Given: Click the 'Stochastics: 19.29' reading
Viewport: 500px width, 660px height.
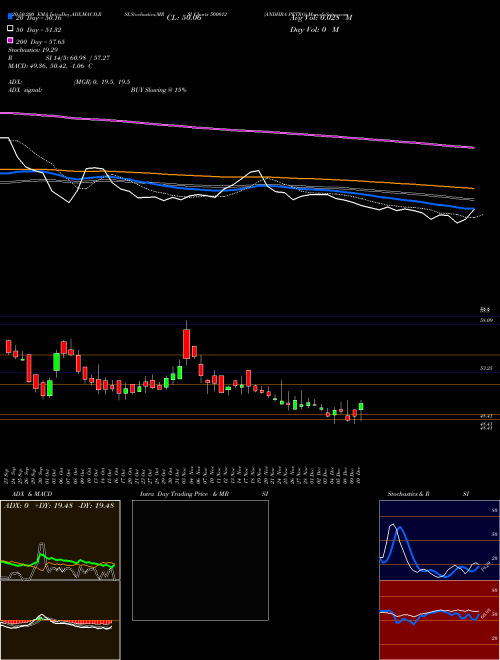Looking at the screenshot, I should [32, 50].
